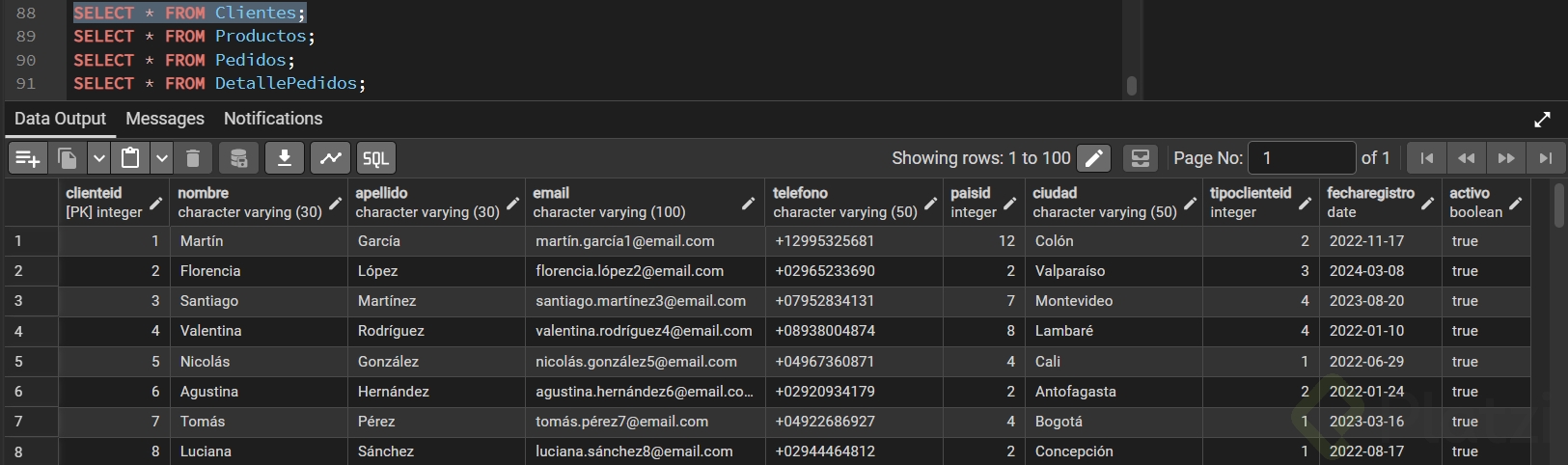Screen dimensions: 1568x465
Task: Click the Paste clipboard icon
Action: 130,158
